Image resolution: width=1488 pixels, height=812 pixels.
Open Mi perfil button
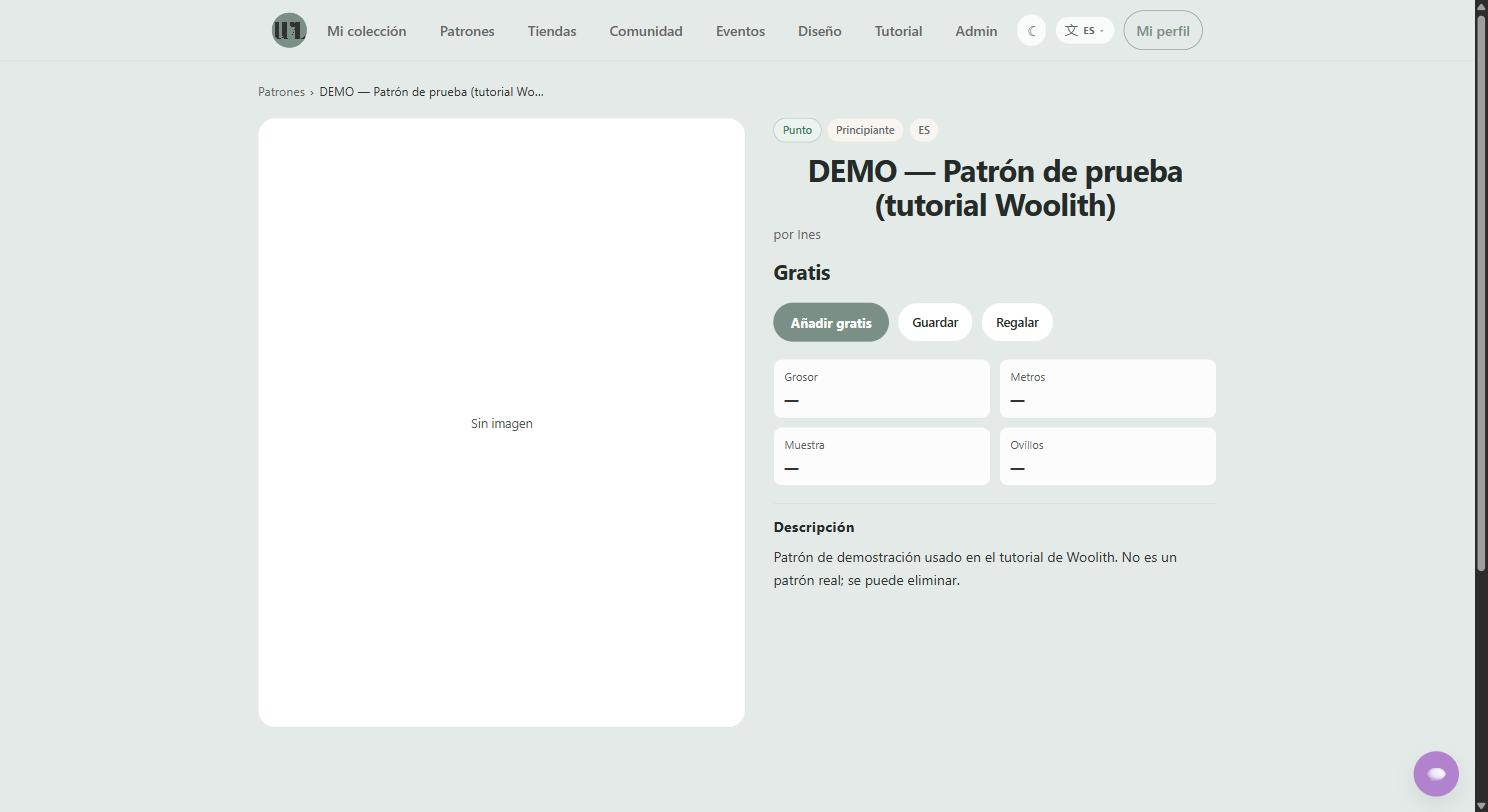coord(1162,31)
